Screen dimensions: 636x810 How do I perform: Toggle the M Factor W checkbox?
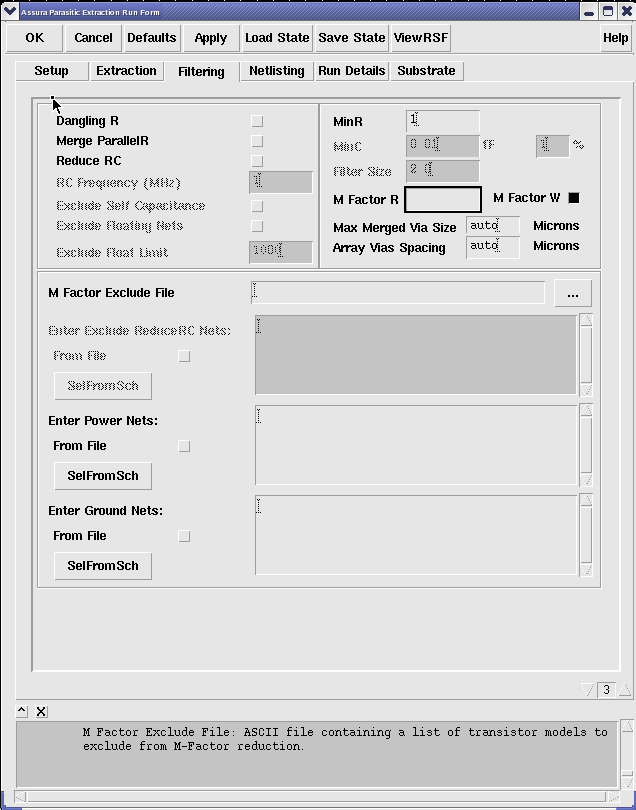(x=573, y=198)
